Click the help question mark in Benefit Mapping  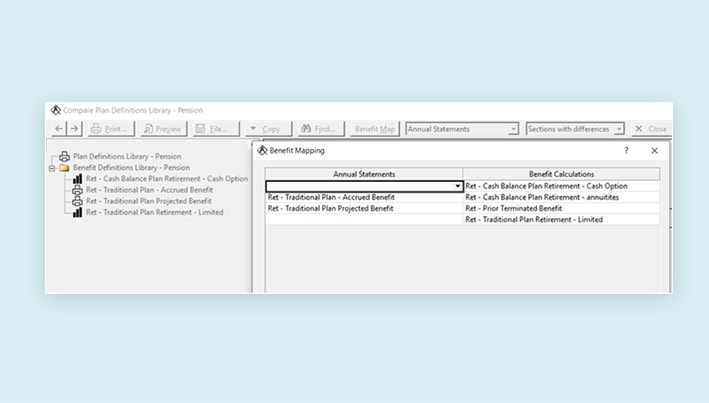click(626, 151)
